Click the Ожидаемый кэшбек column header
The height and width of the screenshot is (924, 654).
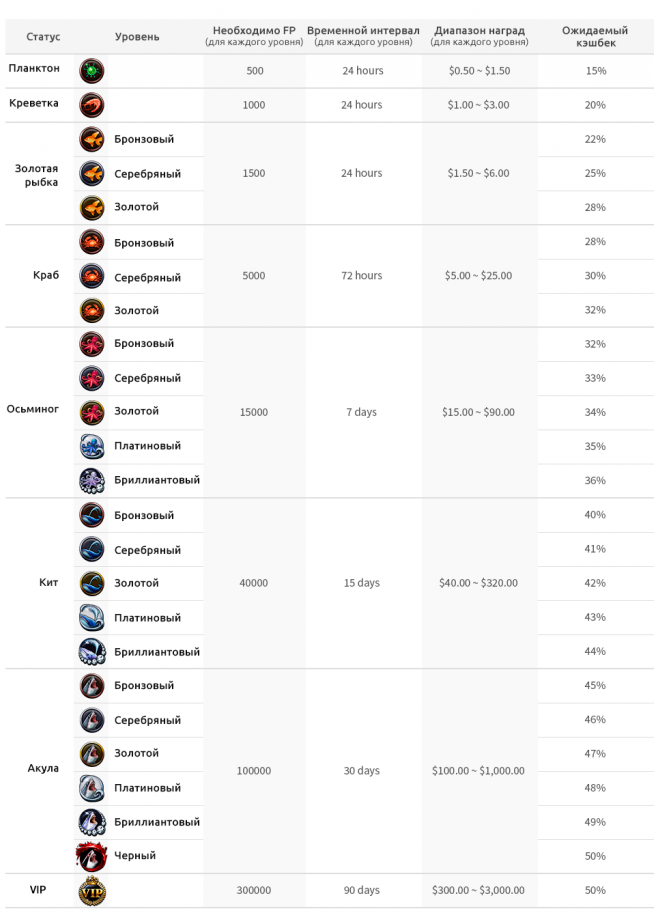595,37
